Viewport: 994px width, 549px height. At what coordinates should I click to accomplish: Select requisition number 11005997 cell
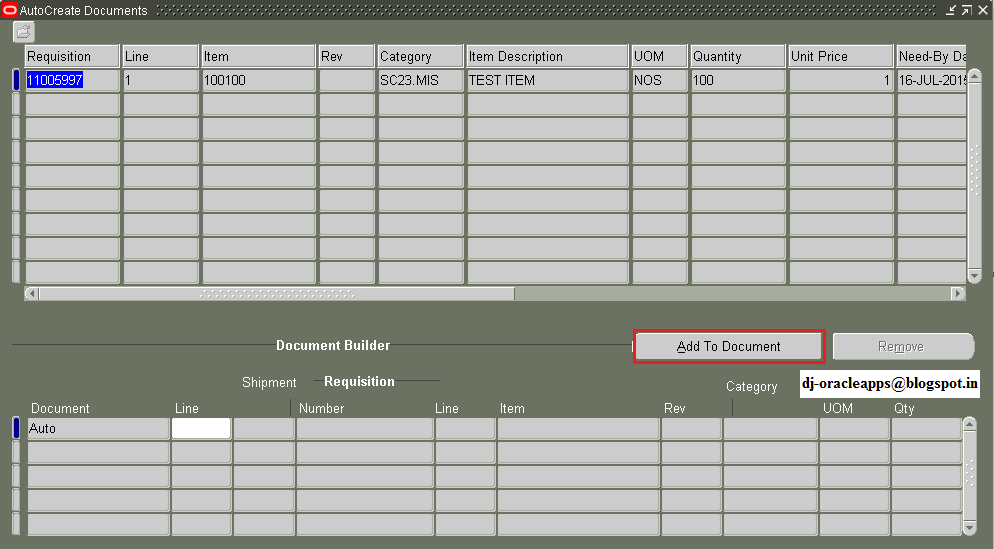click(72, 80)
